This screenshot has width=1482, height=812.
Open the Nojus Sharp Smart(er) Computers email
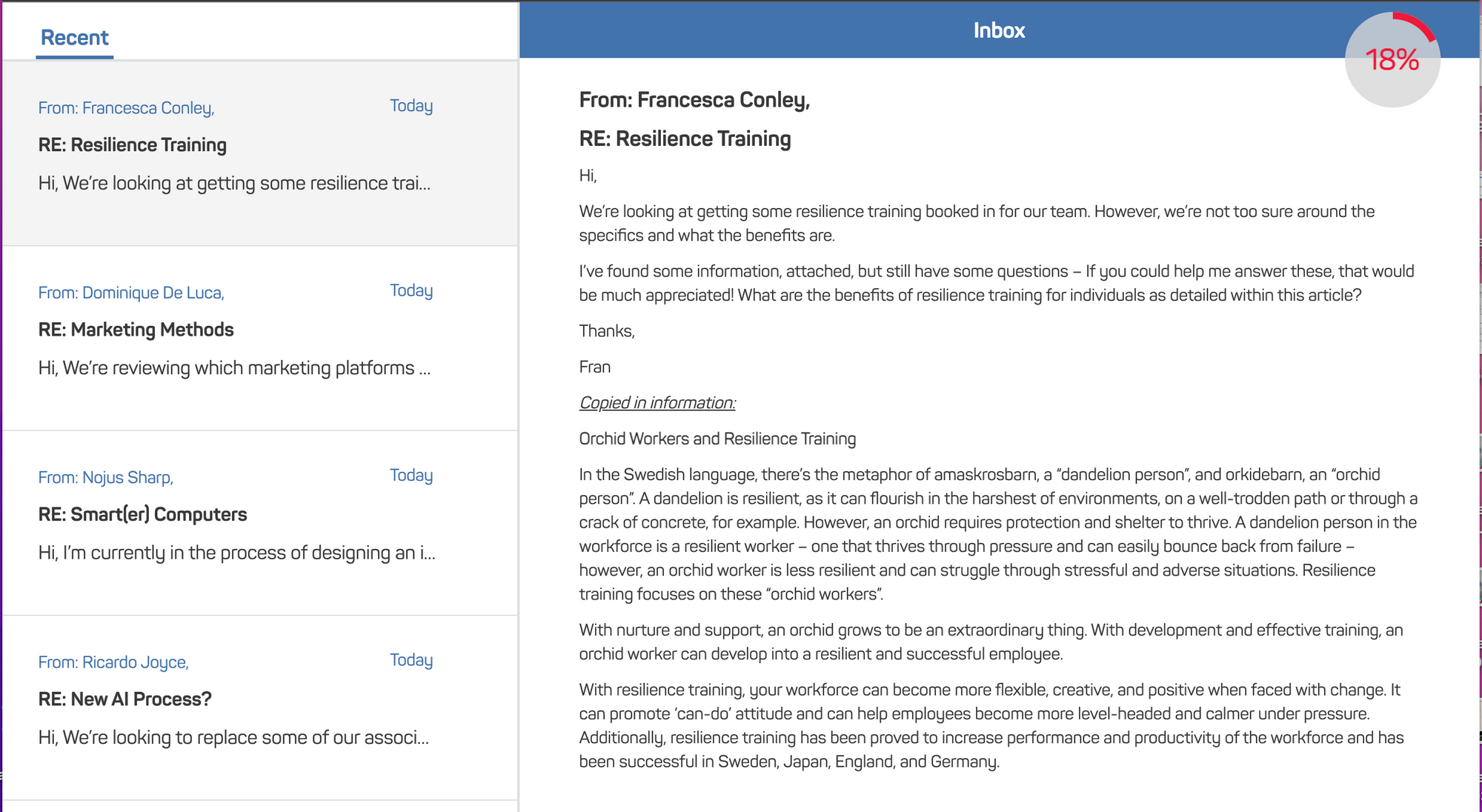[x=260, y=523]
